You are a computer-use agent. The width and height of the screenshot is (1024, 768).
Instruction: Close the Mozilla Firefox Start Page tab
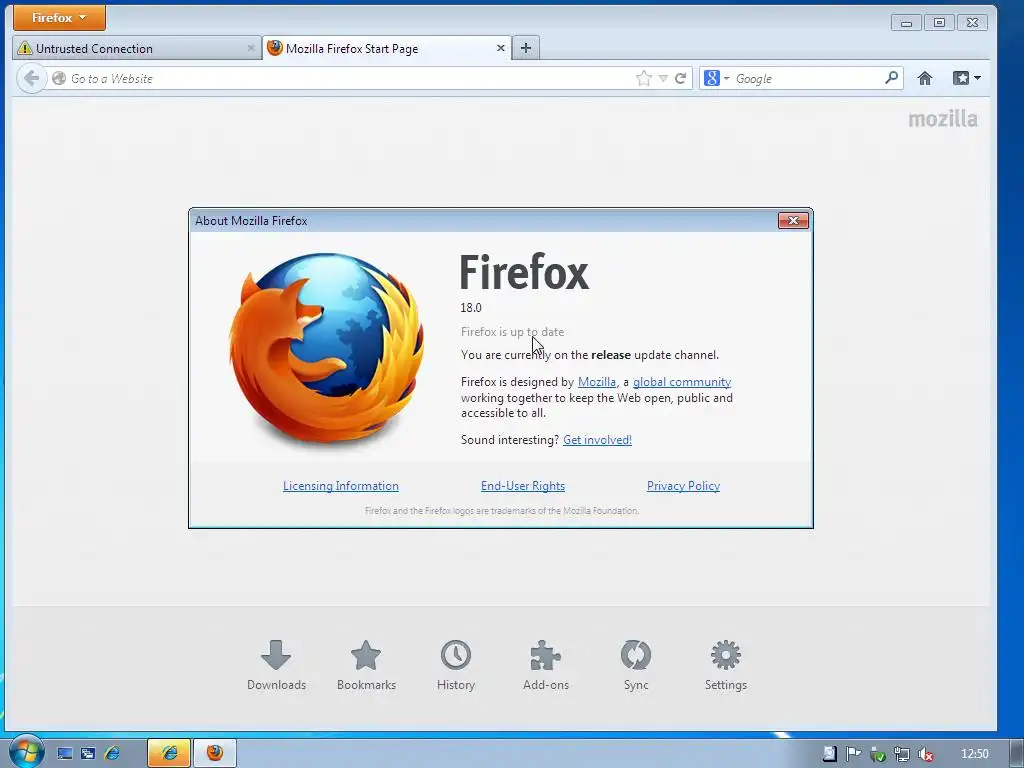(x=501, y=48)
